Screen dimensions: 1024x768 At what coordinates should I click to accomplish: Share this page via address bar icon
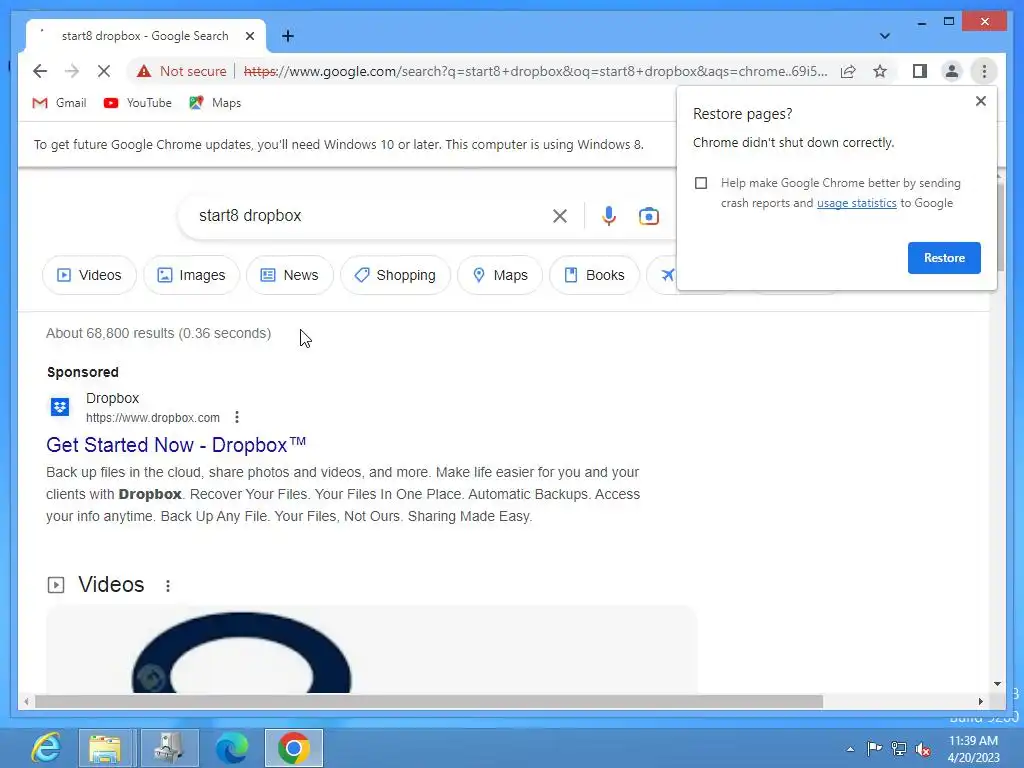click(x=848, y=71)
